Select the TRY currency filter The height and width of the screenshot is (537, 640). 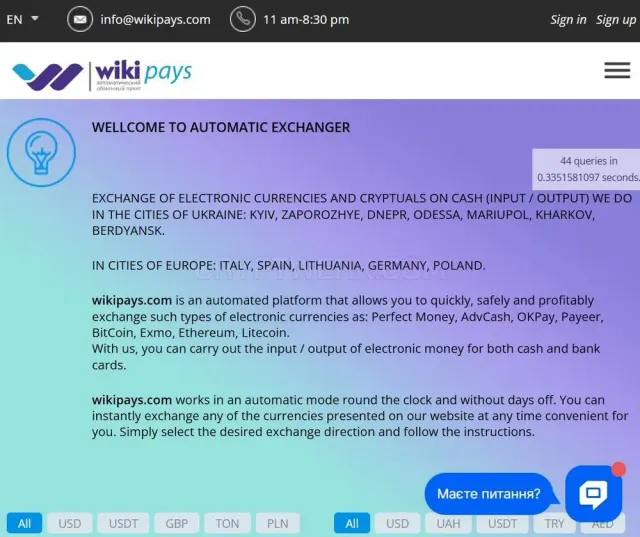point(554,523)
